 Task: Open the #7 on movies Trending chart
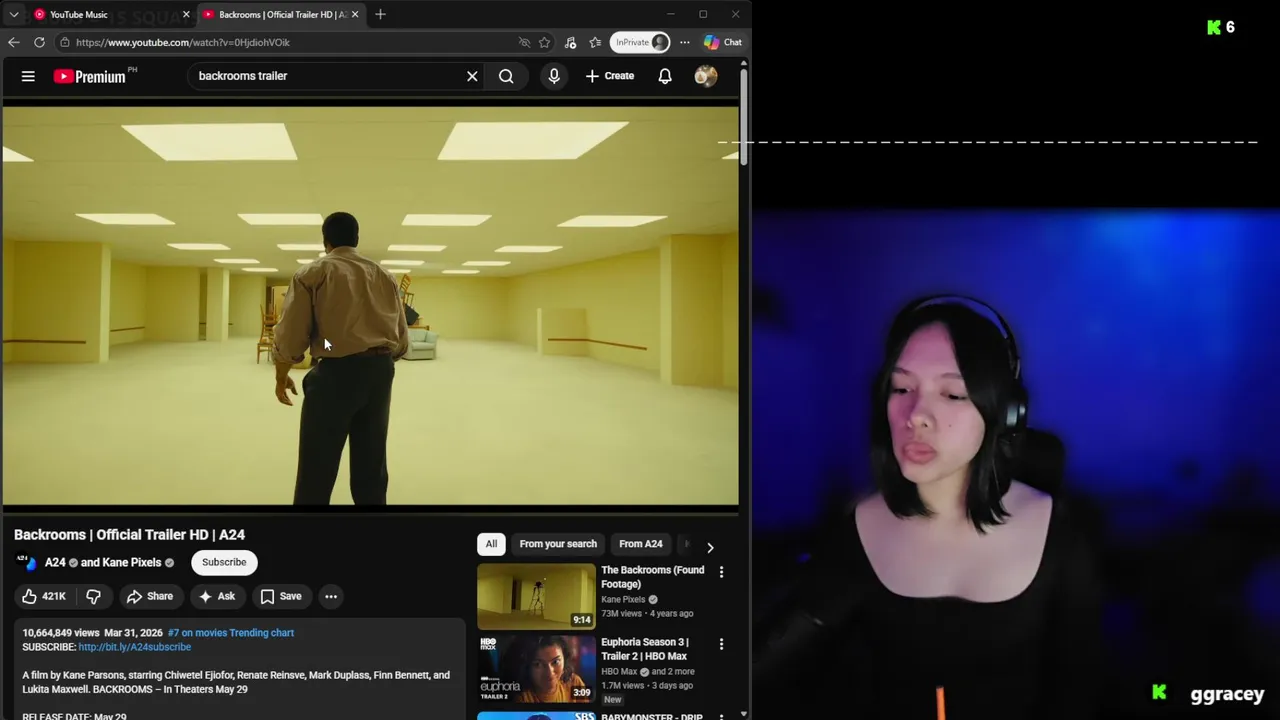coord(231,633)
